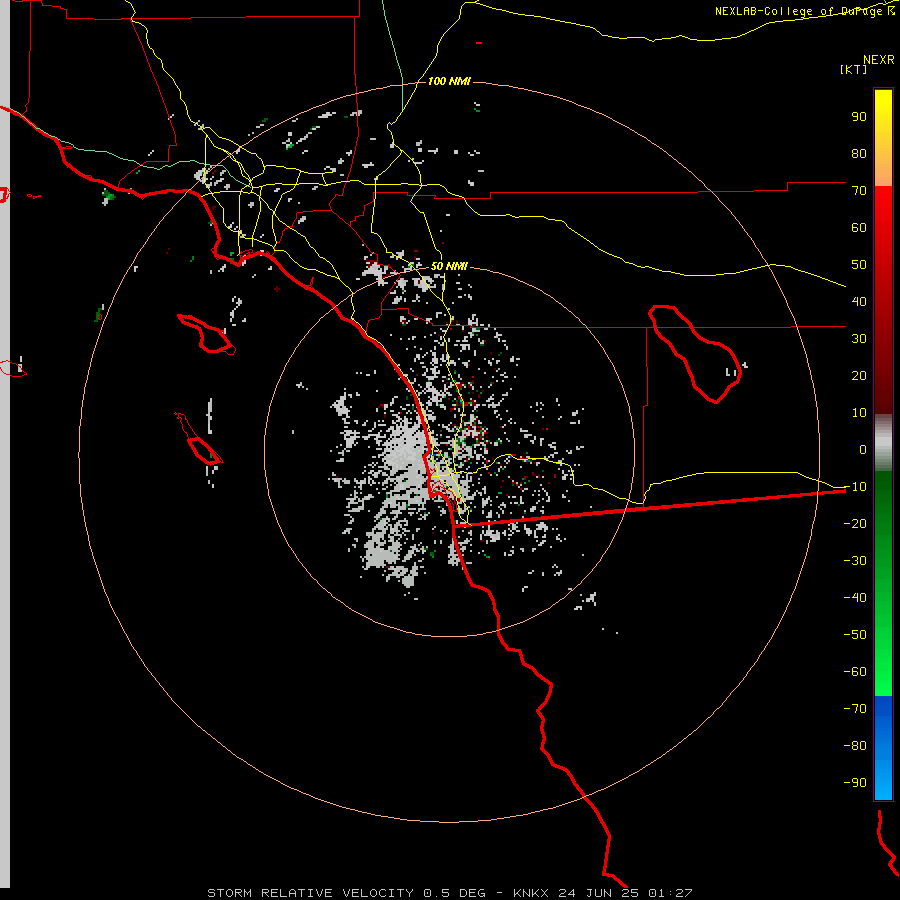Click the Salton Sea outline on map
This screenshot has width=900, height=900.
[695, 354]
